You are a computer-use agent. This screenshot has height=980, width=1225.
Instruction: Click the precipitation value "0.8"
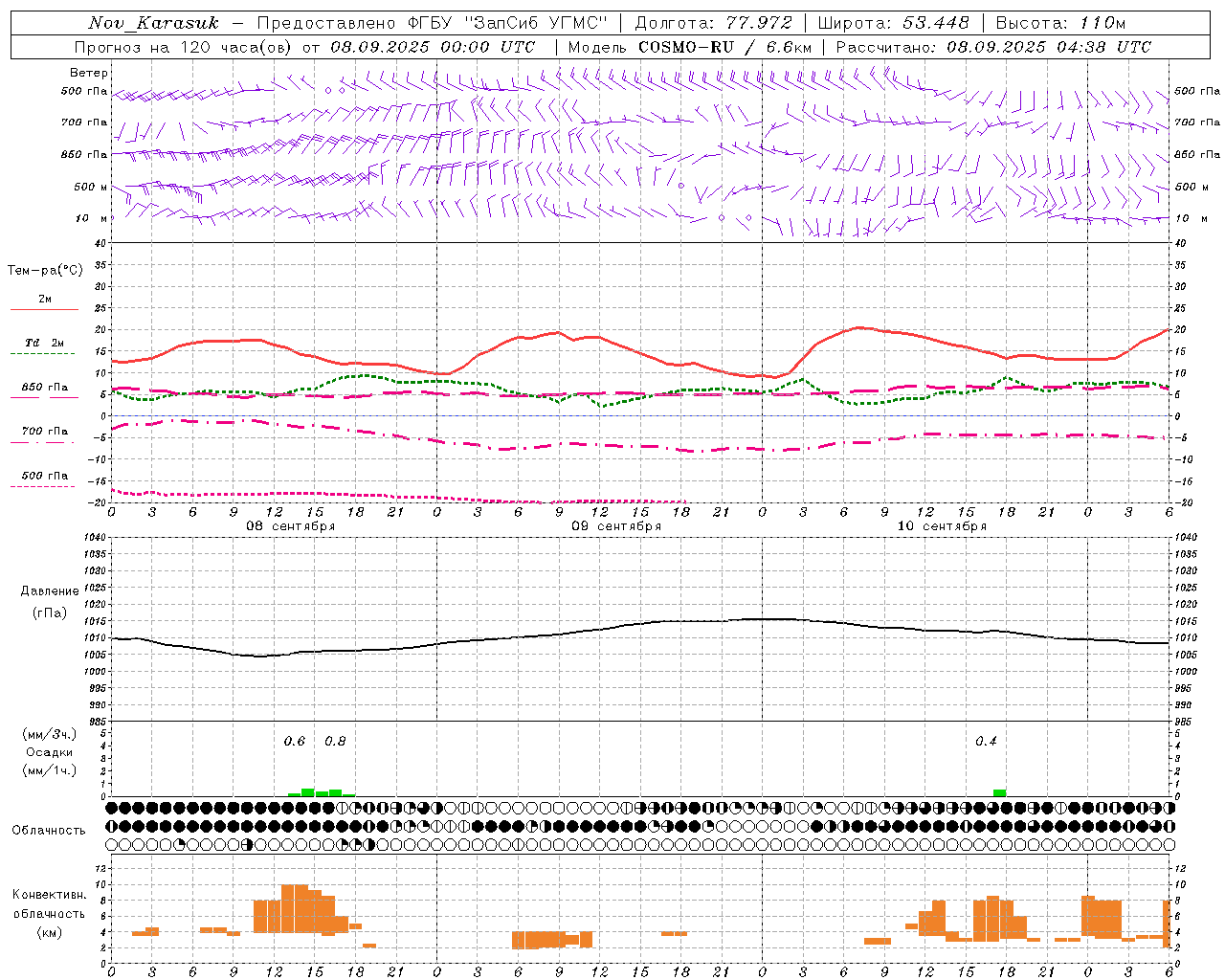tap(335, 741)
